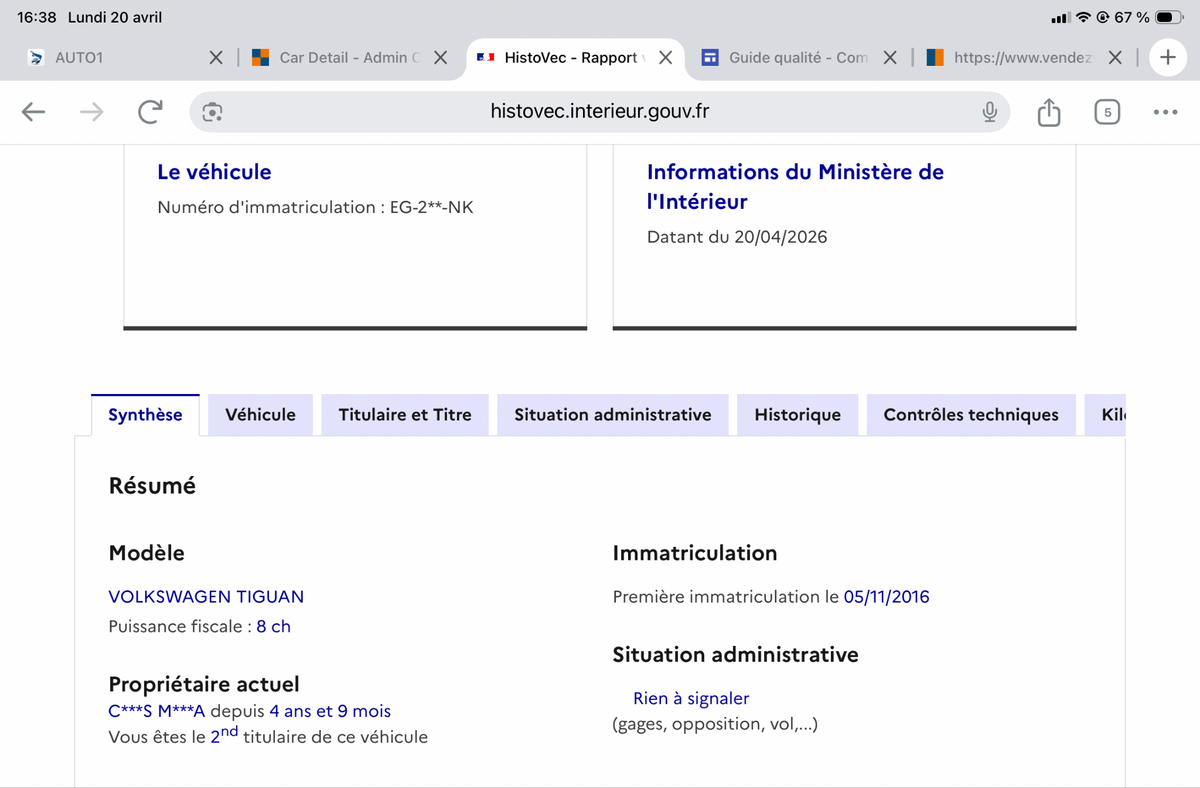Click the Rien à signaler link
The width and height of the screenshot is (1200, 788).
click(x=691, y=698)
